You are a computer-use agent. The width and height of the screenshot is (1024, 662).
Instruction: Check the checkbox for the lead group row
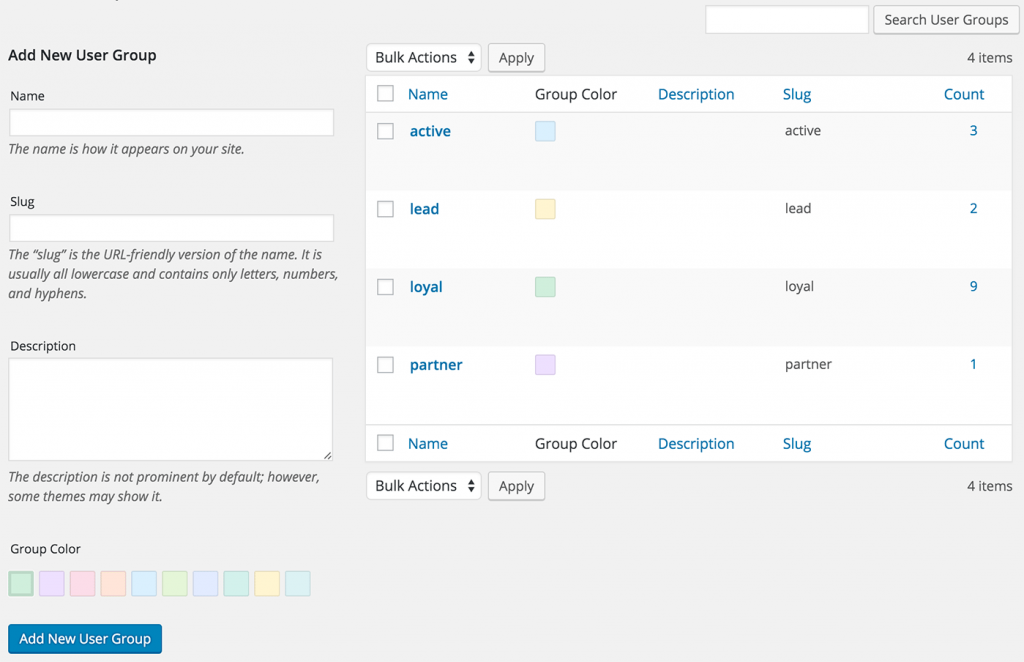click(385, 208)
